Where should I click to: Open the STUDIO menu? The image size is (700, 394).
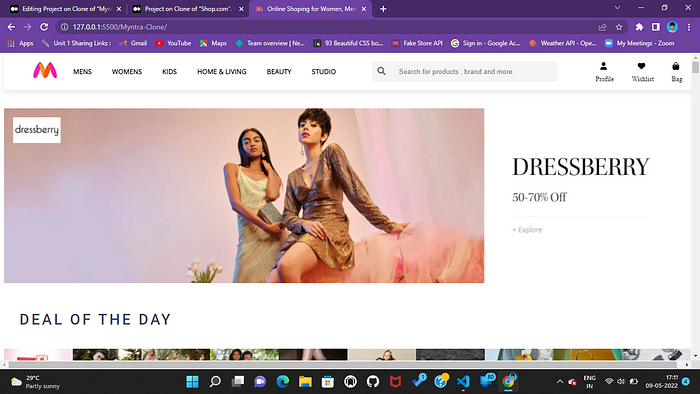coord(324,71)
